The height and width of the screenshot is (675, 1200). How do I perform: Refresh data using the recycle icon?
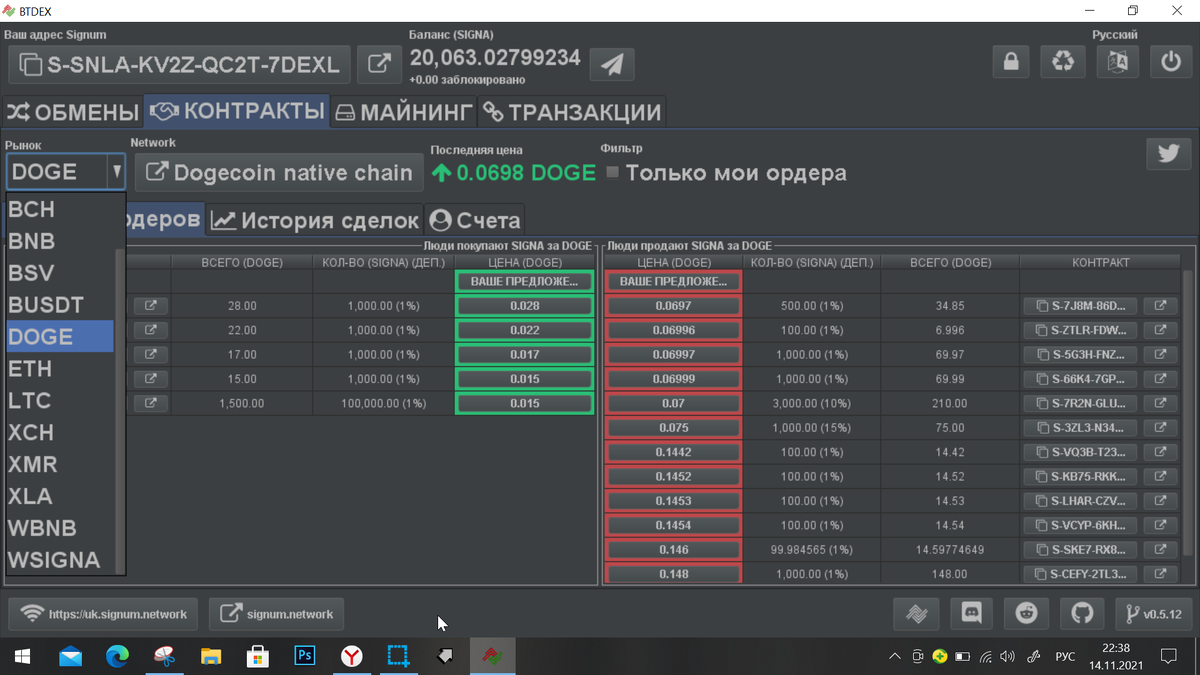[x=1063, y=61]
